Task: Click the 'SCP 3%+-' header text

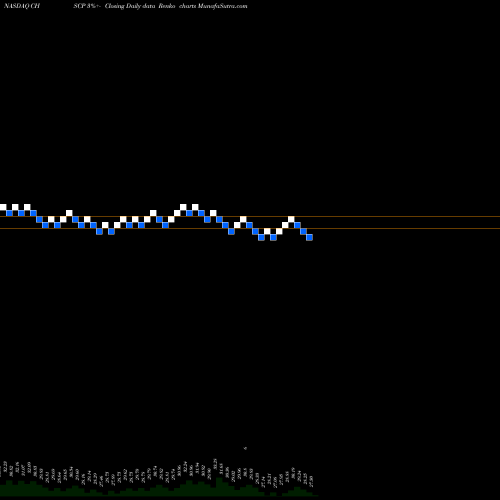Action: (87, 6)
